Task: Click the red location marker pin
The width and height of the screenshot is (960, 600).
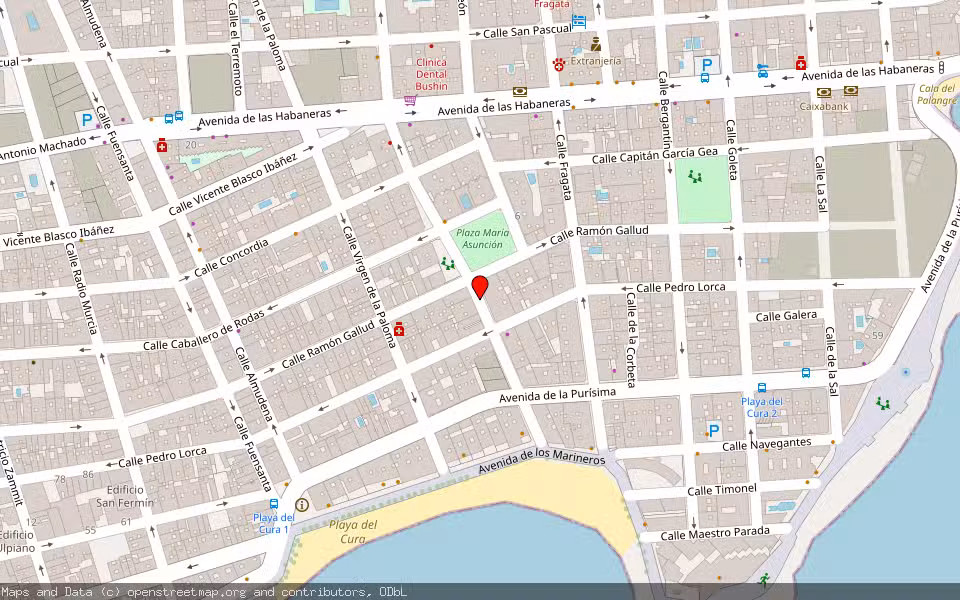Action: point(480,287)
